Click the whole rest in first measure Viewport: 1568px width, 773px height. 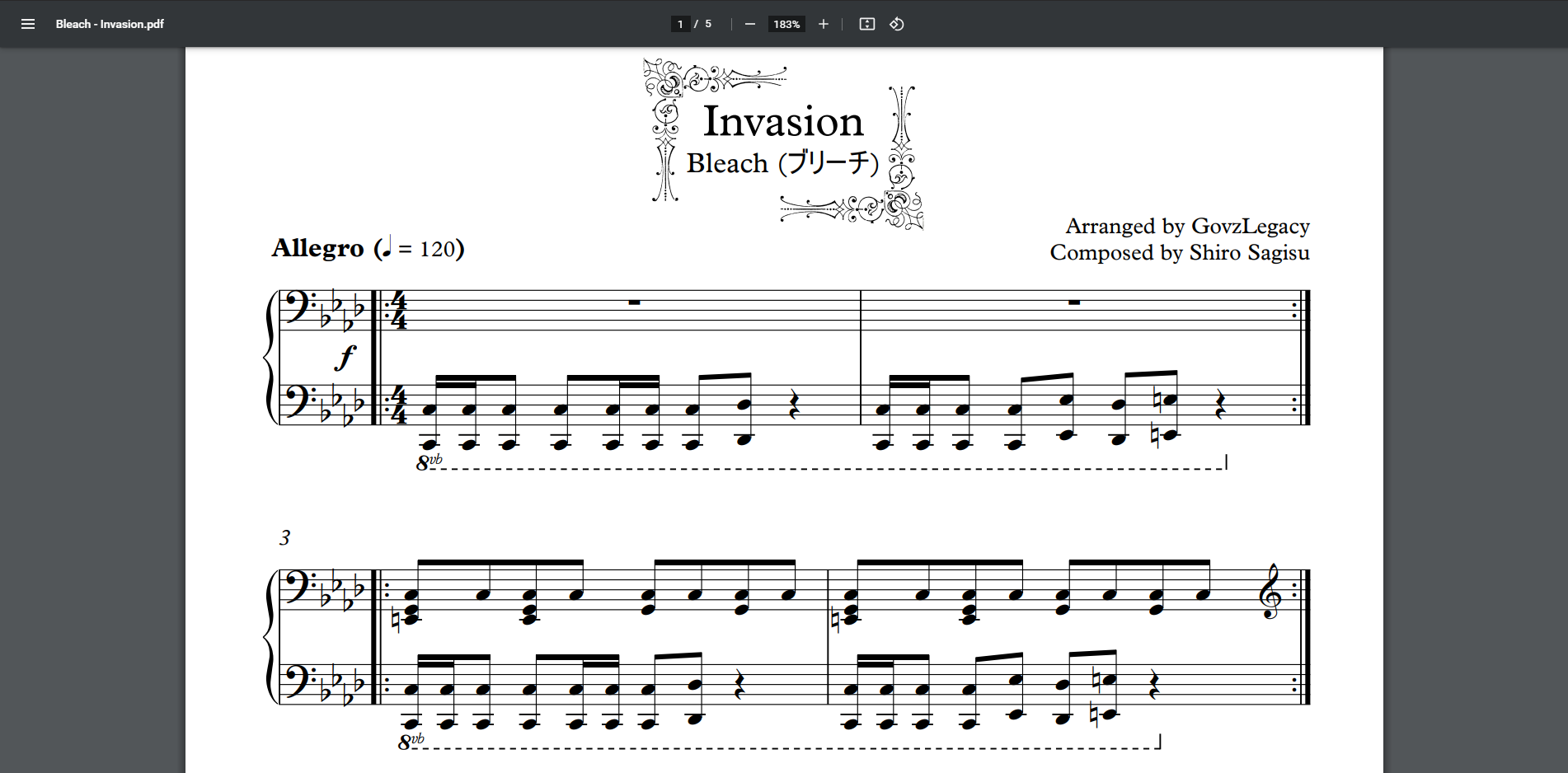coord(634,302)
